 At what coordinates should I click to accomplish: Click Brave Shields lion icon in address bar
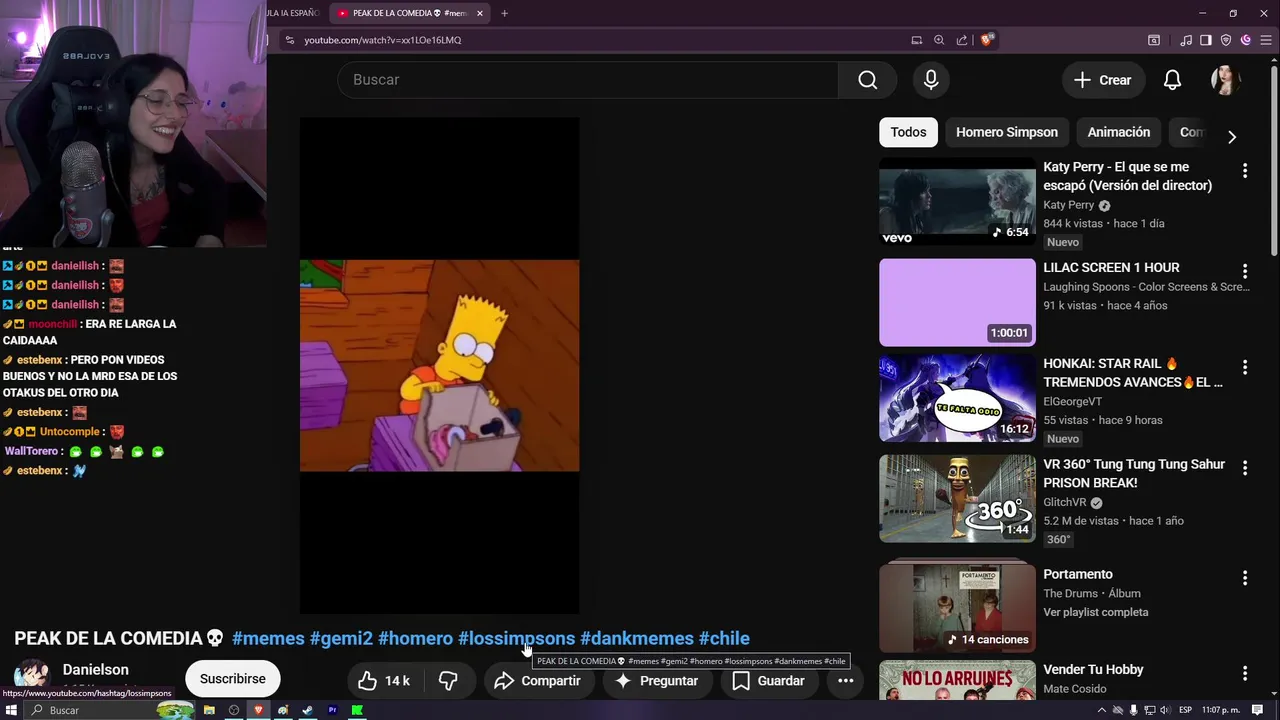986,40
